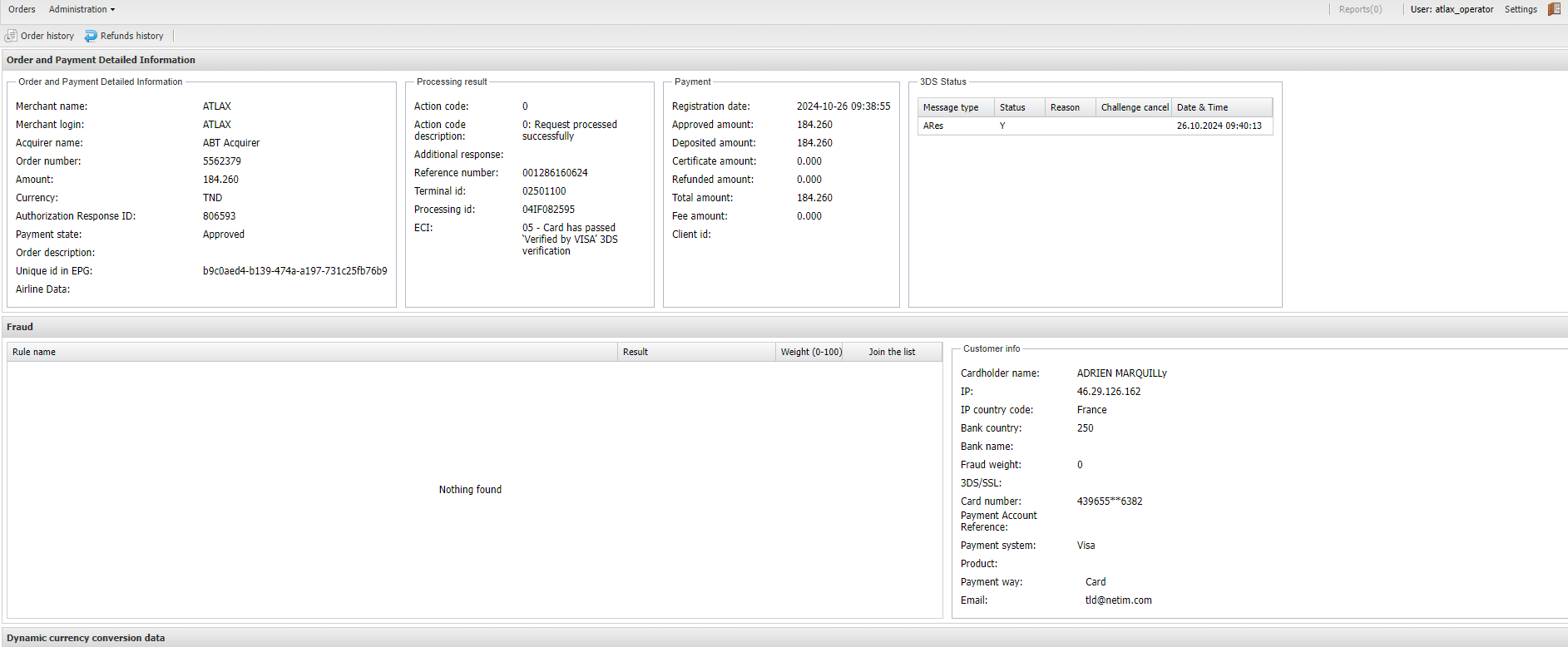1568x647 pixels.
Task: Expand Dynamic currency conversion data section
Action: point(86,638)
